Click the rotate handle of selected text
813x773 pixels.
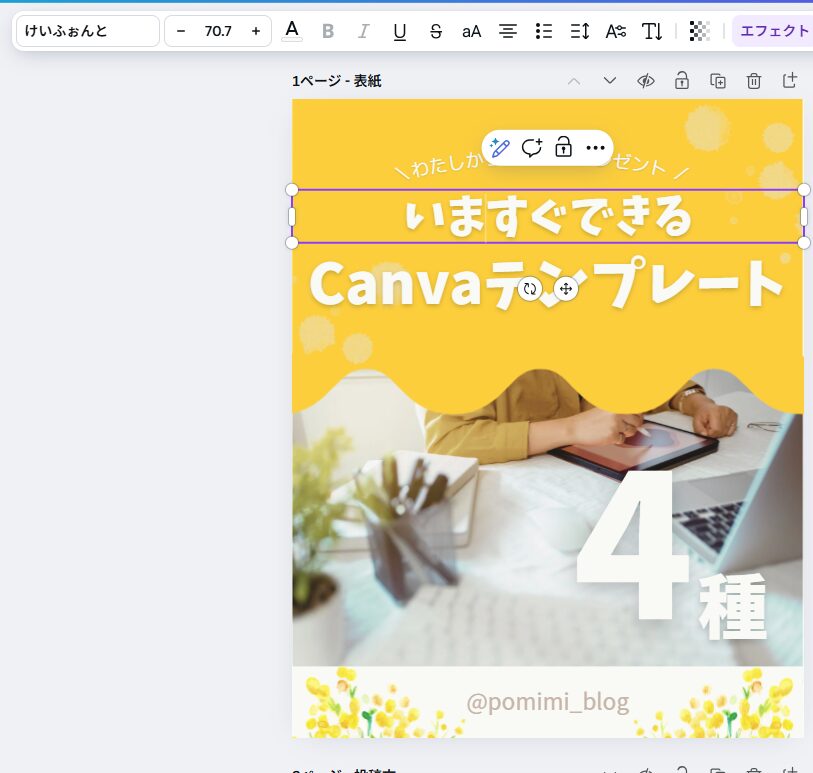[530, 289]
